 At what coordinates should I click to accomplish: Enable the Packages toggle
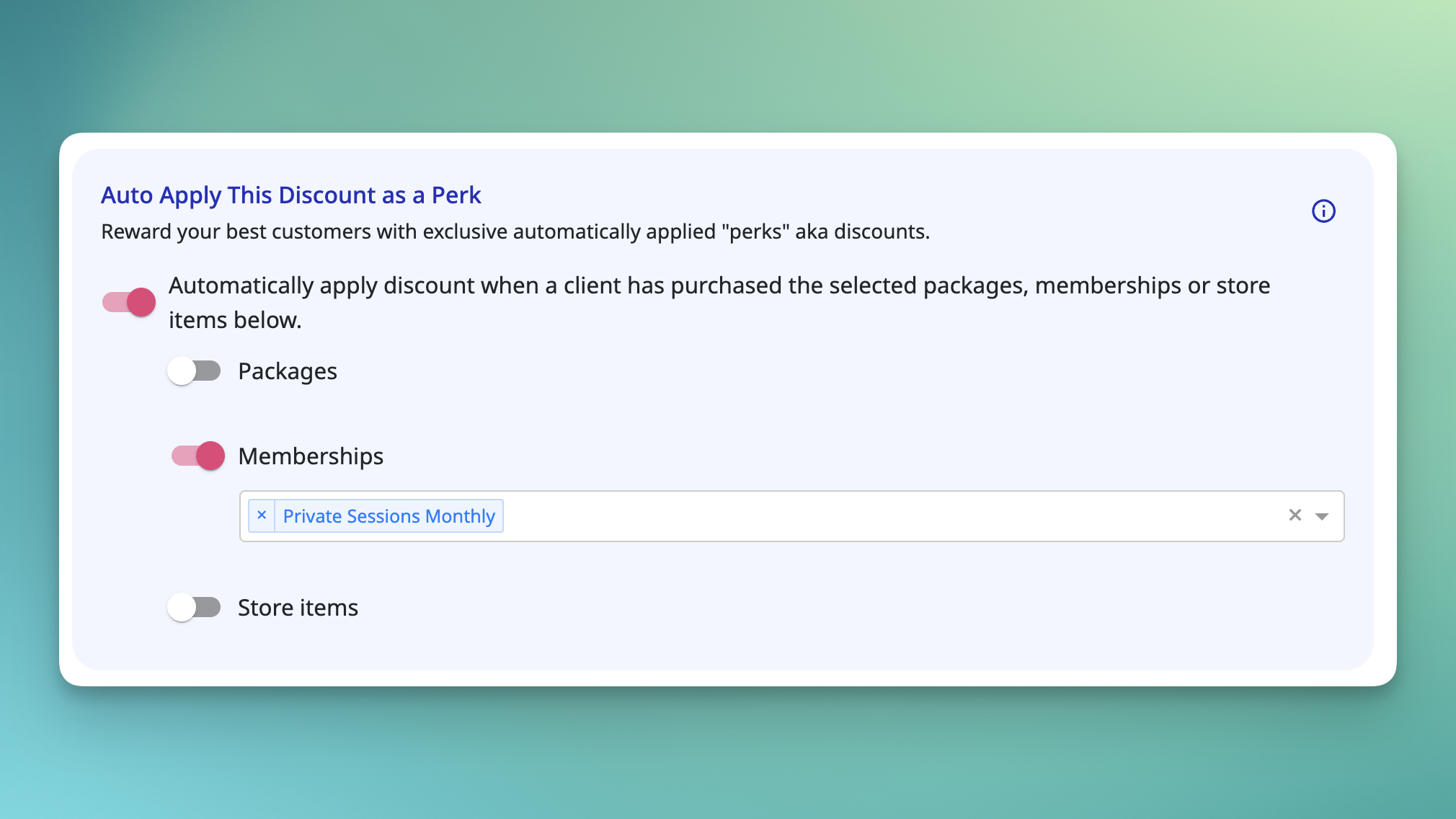point(194,371)
